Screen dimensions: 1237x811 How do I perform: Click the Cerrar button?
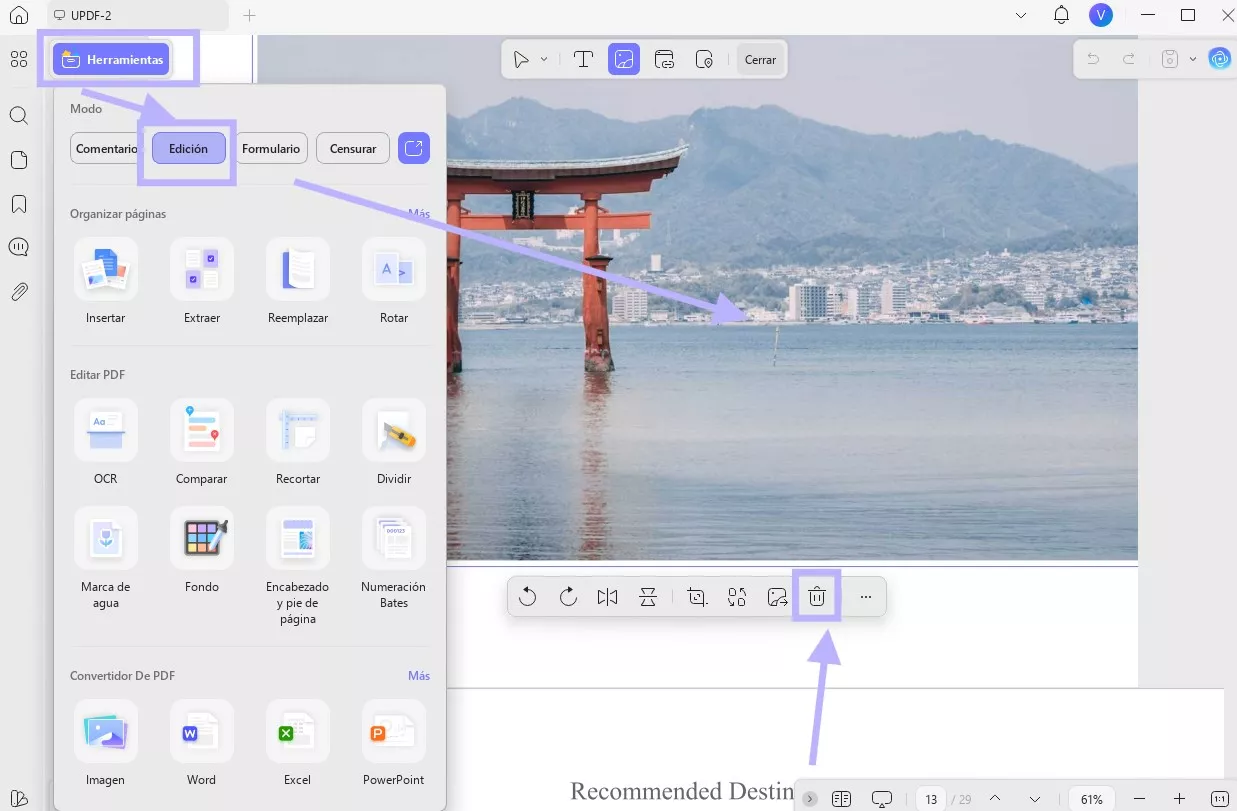tap(760, 60)
